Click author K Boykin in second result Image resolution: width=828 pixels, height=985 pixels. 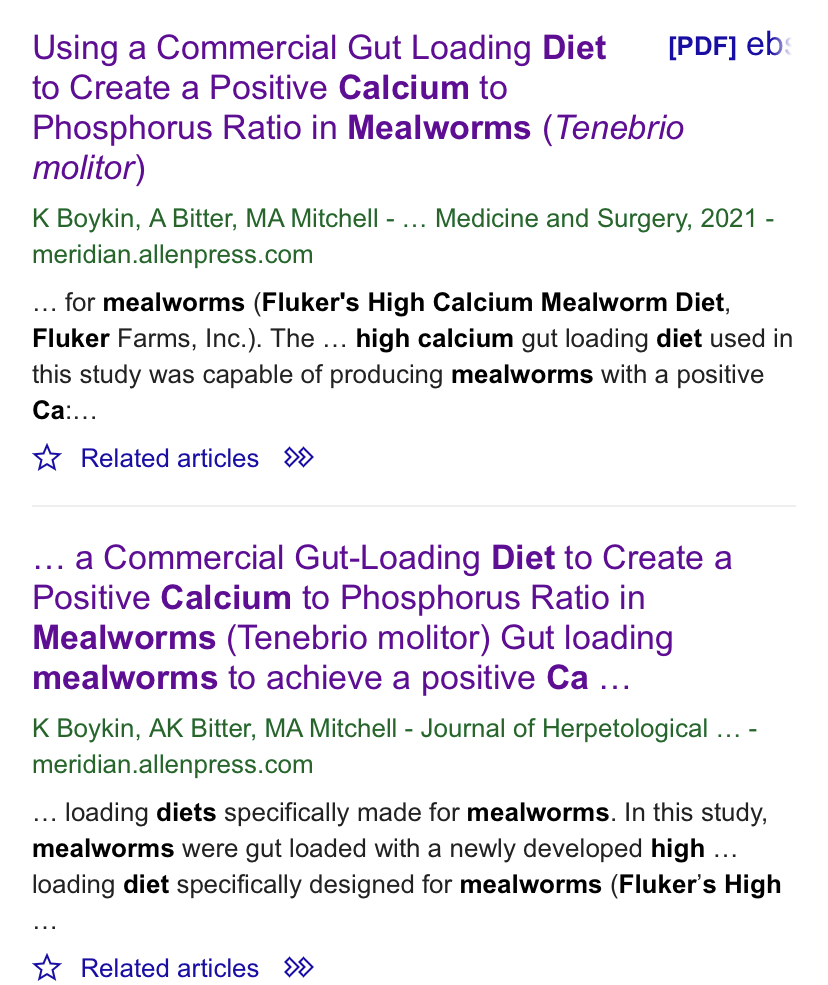coord(83,729)
